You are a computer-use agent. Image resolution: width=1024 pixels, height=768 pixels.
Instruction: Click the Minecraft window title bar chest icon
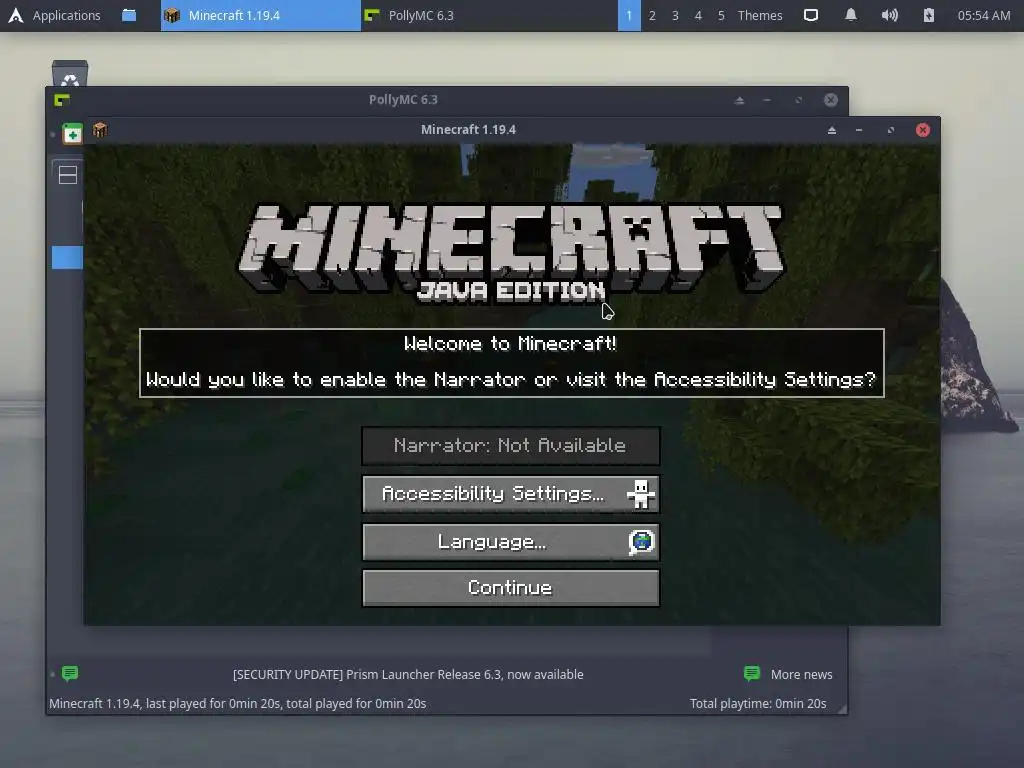tap(100, 130)
